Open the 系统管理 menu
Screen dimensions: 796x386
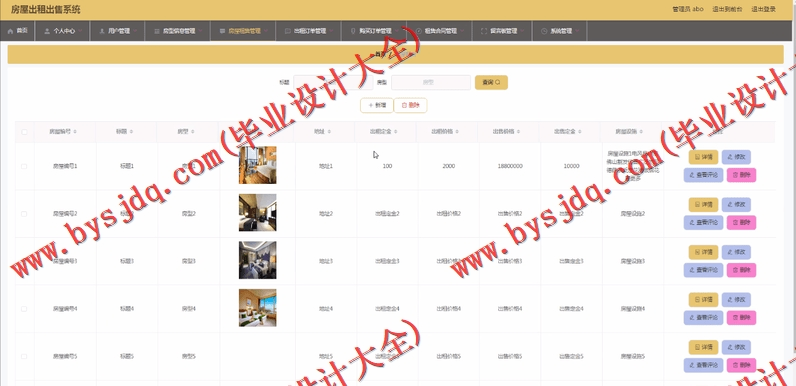560,31
